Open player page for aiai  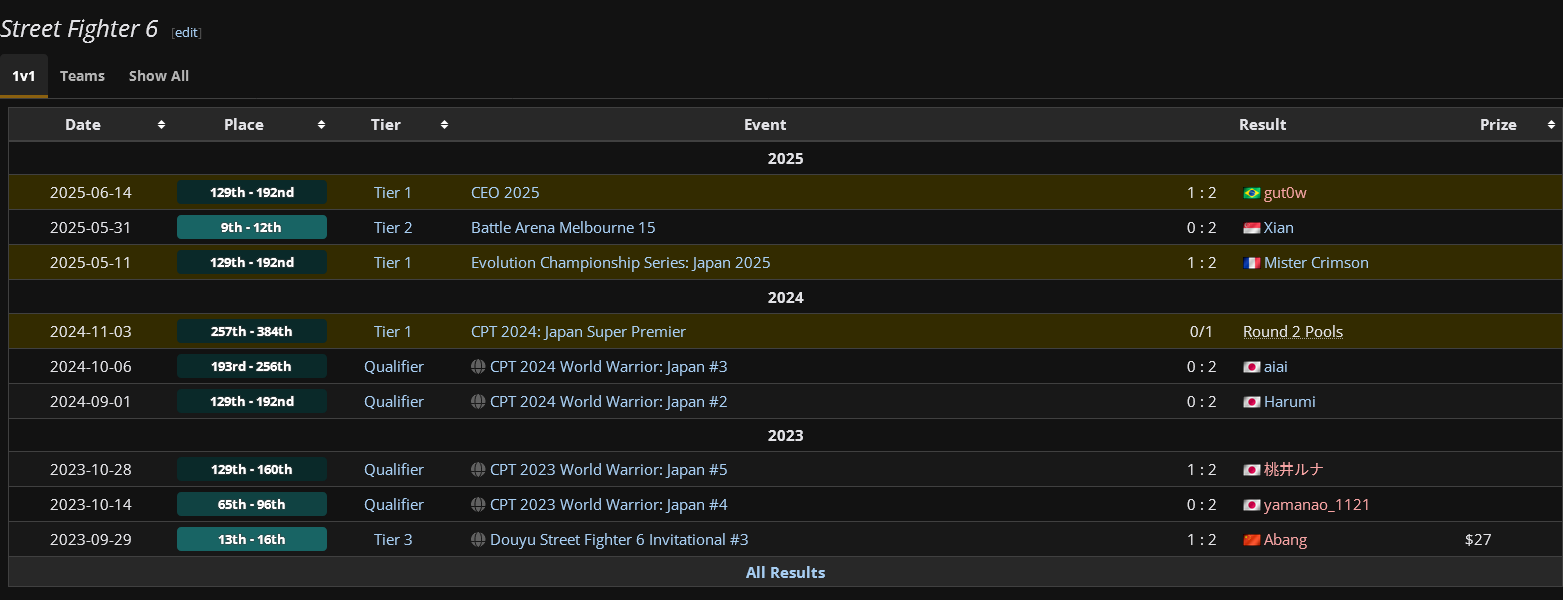[x=1276, y=367]
